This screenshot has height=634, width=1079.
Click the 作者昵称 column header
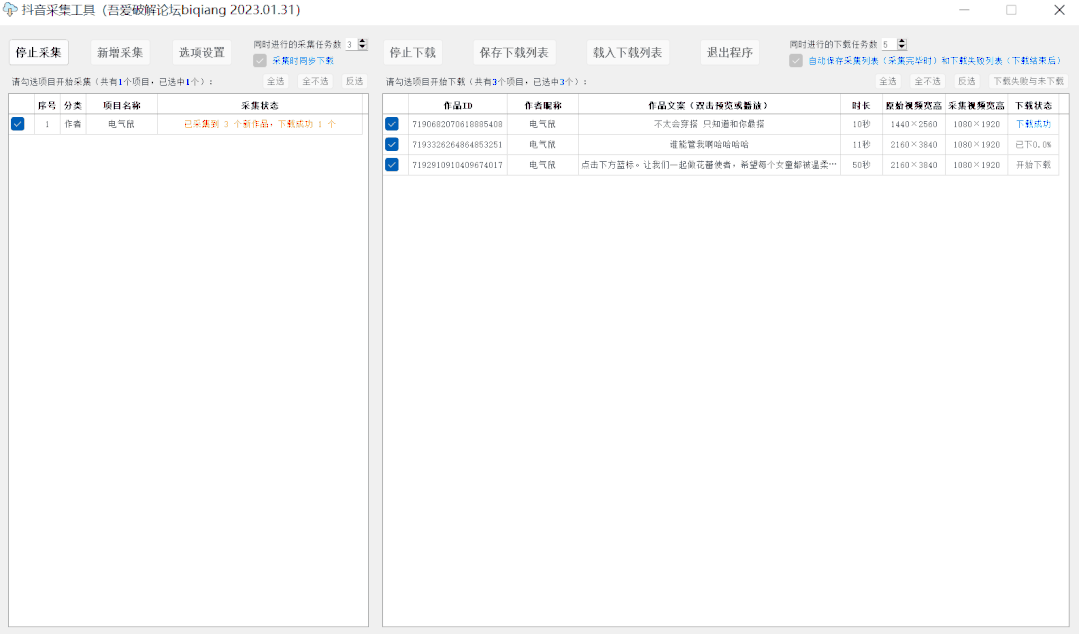(x=543, y=105)
